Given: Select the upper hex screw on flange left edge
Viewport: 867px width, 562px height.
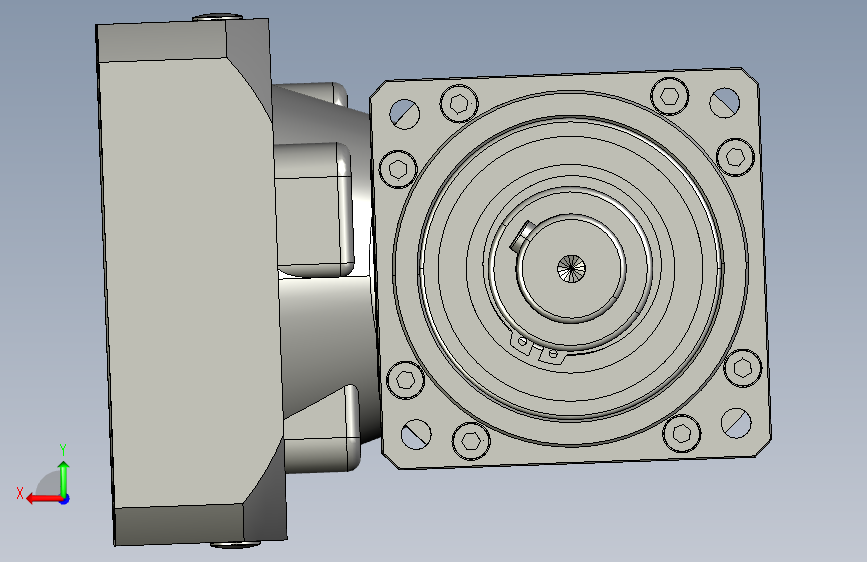Looking at the screenshot, I should 398,169.
